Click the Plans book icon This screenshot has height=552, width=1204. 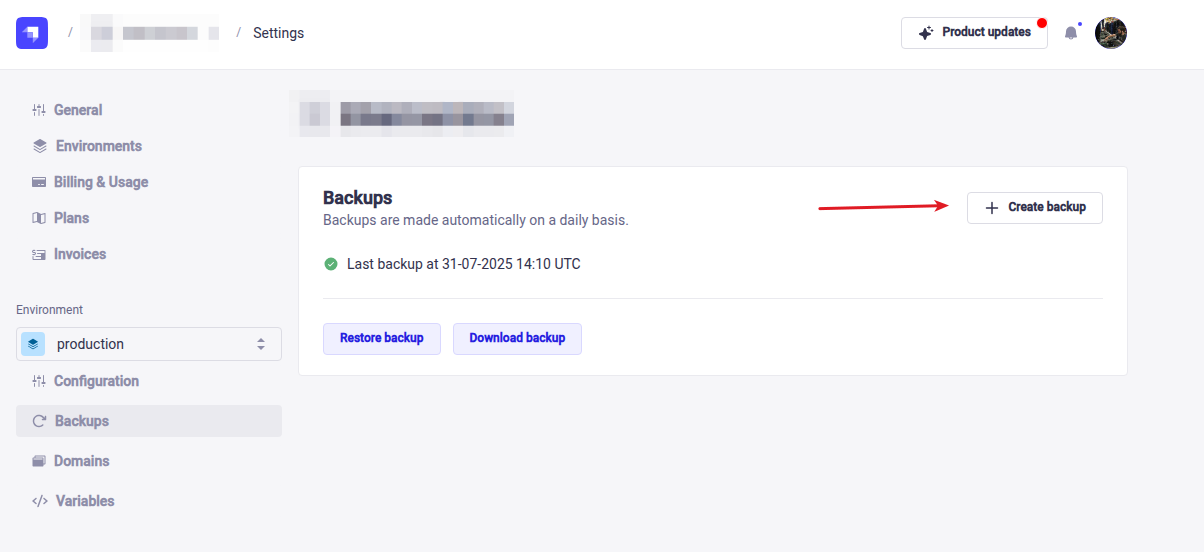point(39,218)
